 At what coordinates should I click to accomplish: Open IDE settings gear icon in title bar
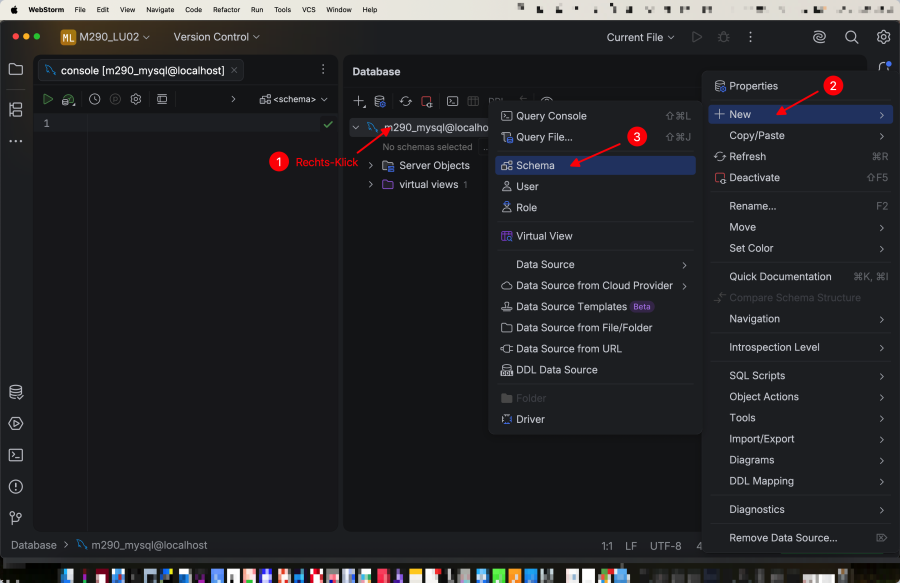(883, 37)
